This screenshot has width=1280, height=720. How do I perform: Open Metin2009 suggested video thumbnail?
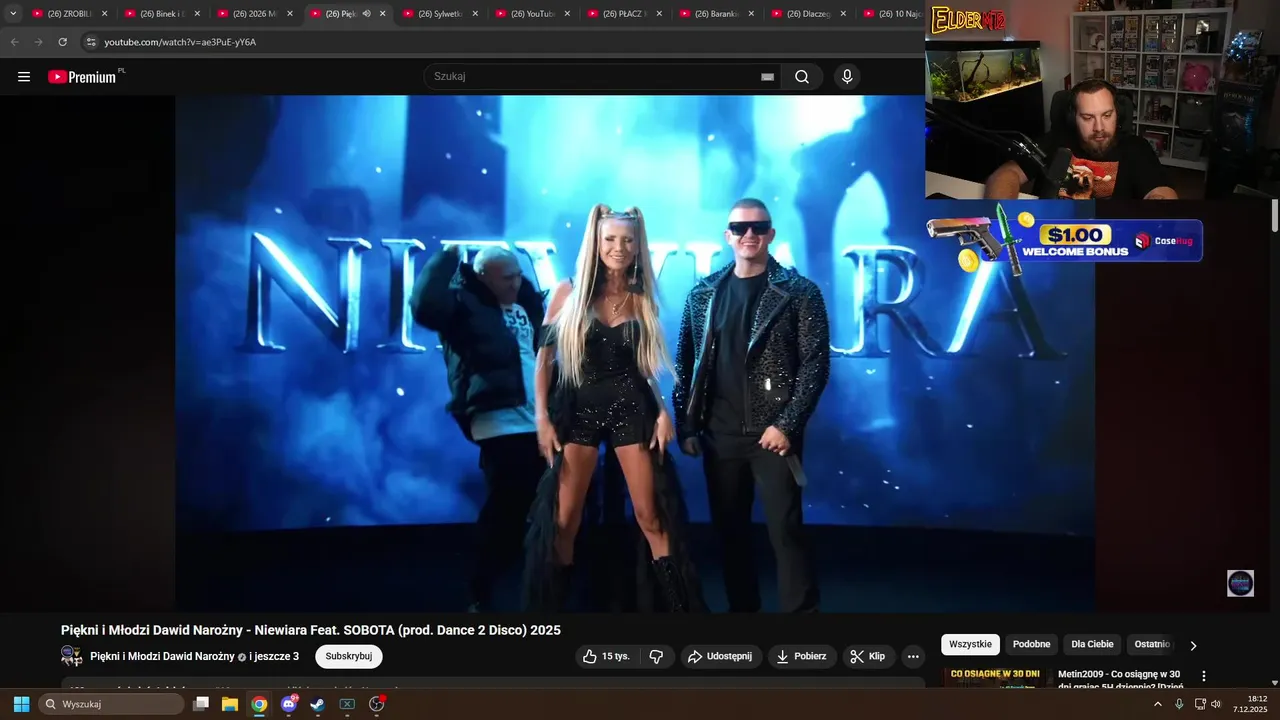[x=995, y=678]
